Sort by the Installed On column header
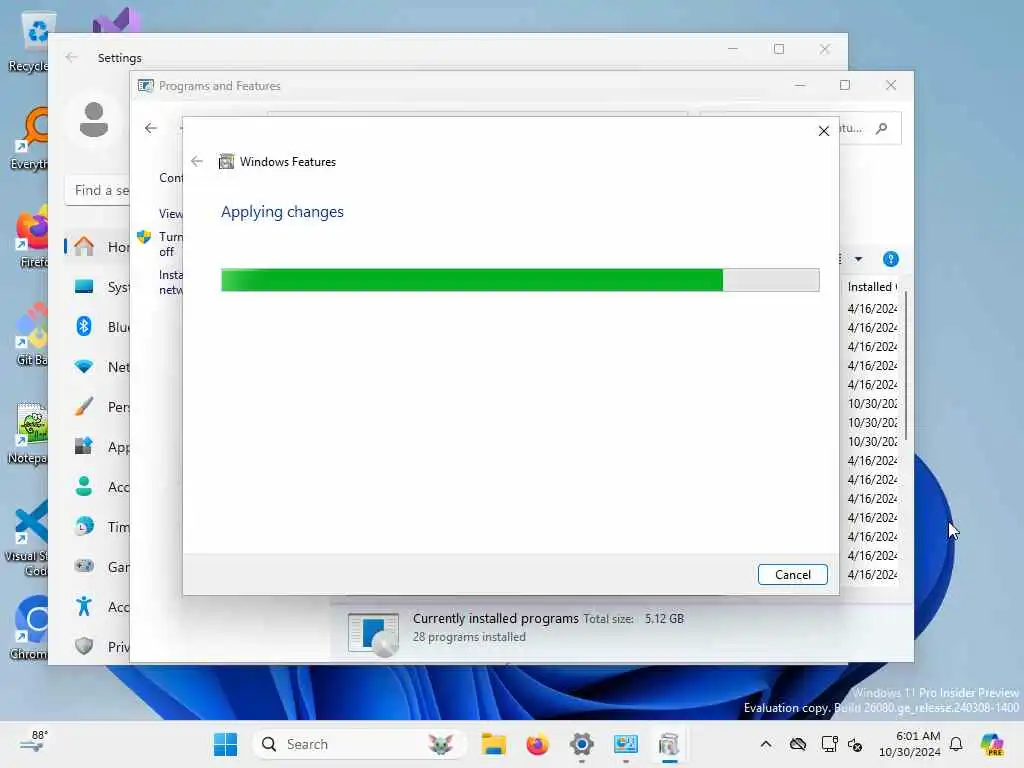1024x768 pixels. 872,287
